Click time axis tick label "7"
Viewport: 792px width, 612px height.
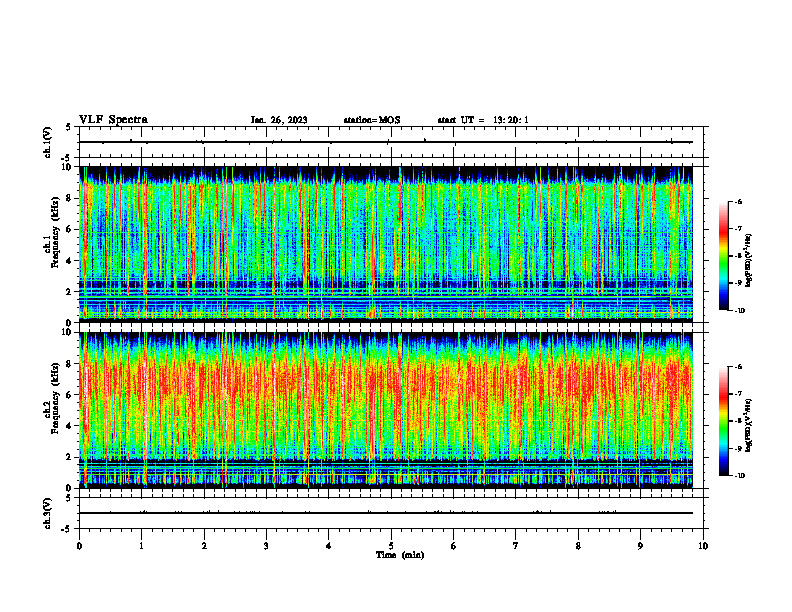point(516,546)
